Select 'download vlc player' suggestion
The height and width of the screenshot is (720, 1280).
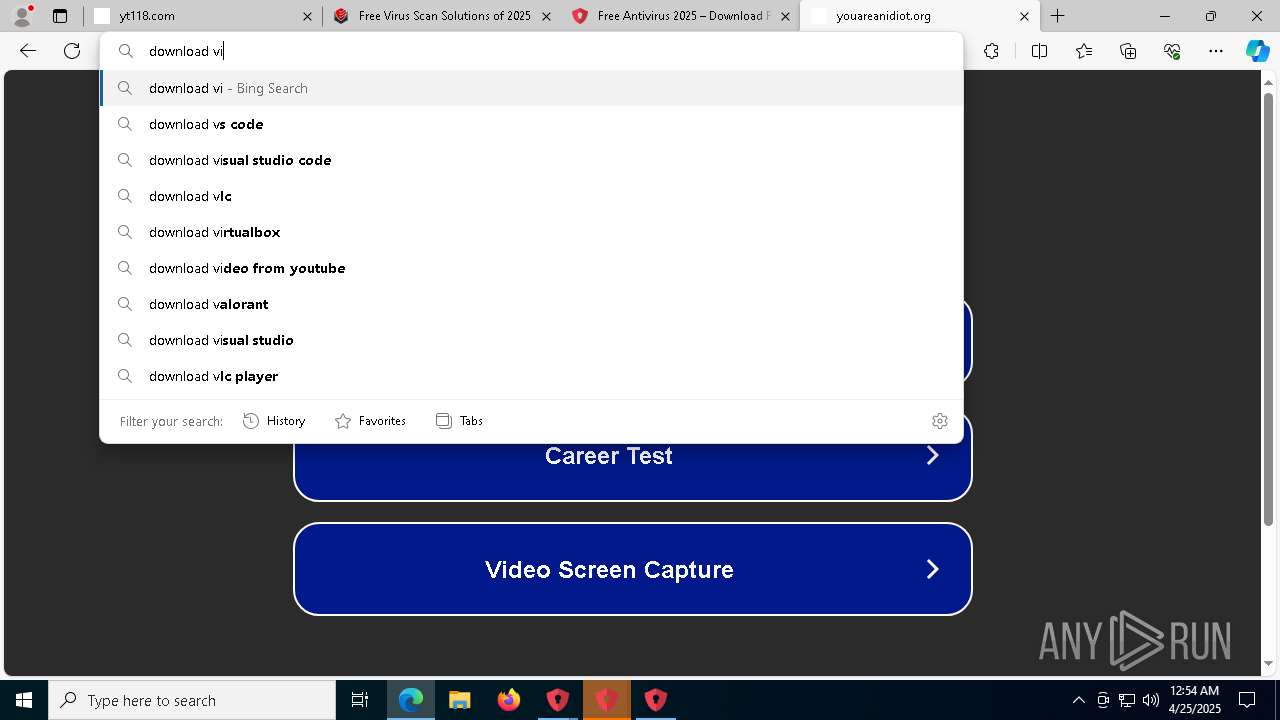531,376
